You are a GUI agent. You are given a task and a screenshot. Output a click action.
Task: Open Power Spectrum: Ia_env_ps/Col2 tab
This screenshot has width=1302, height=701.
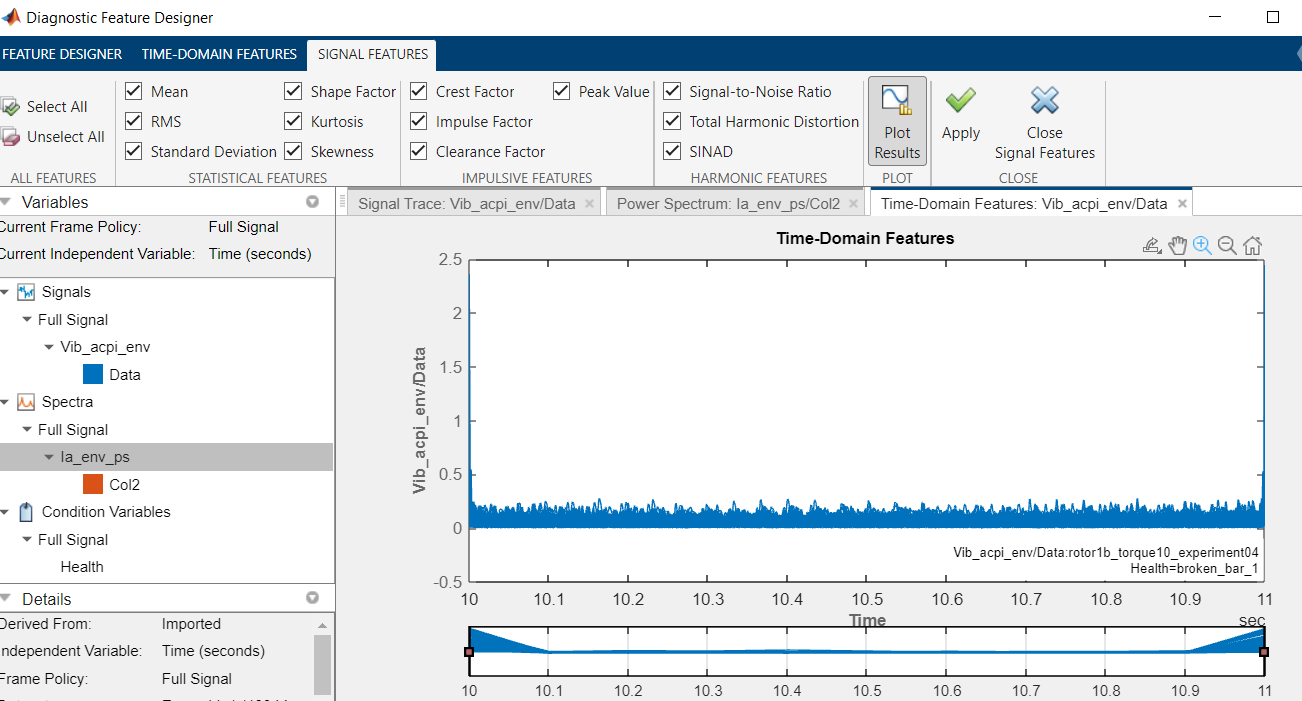pyautogui.click(x=728, y=204)
